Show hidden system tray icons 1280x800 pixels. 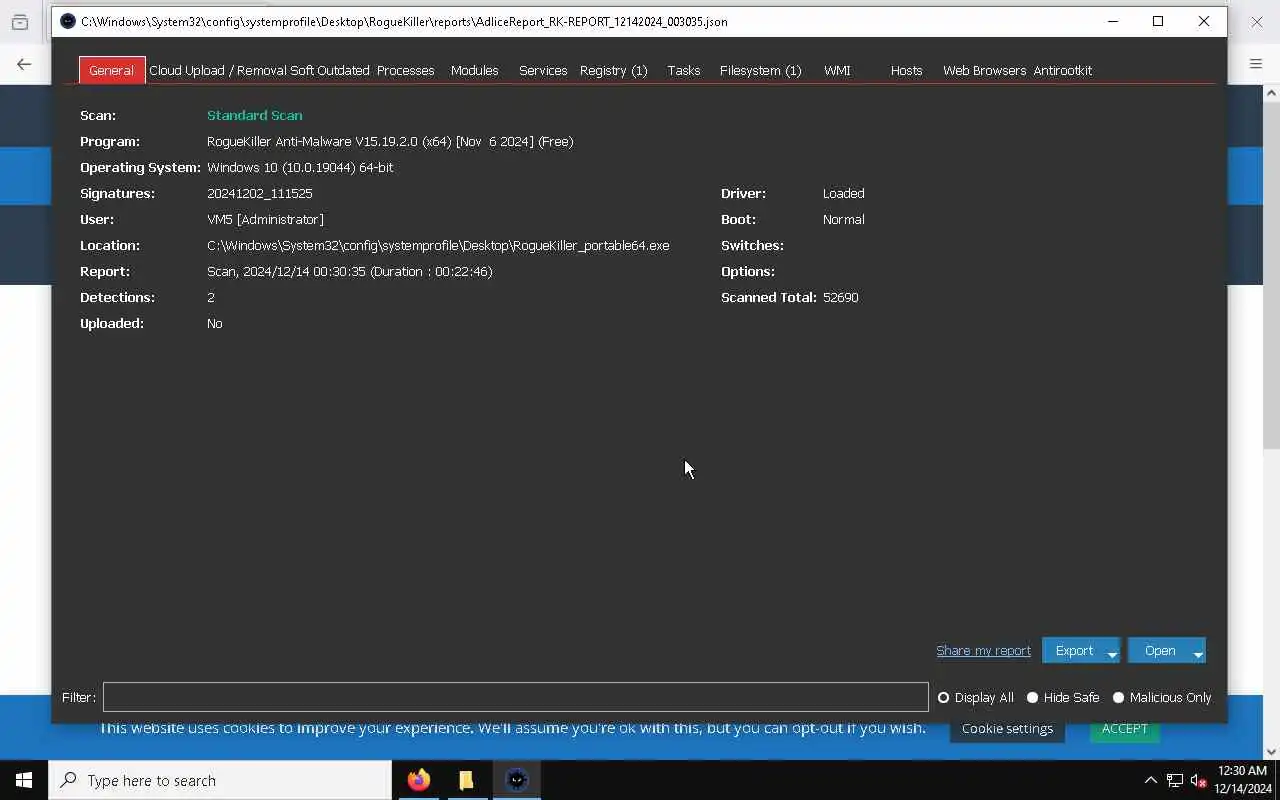pyautogui.click(x=1150, y=780)
